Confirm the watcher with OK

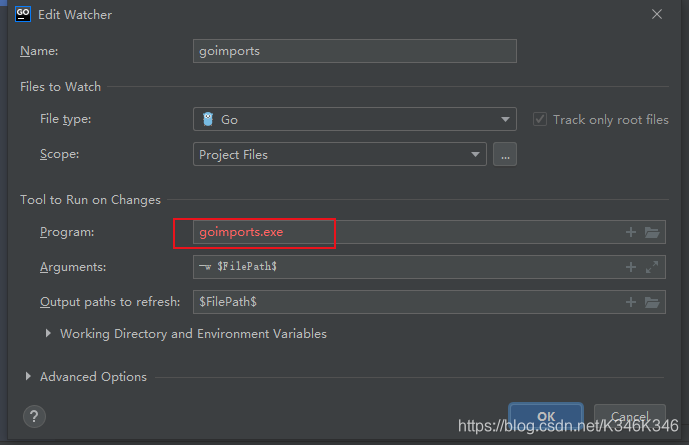pyautogui.click(x=545, y=417)
